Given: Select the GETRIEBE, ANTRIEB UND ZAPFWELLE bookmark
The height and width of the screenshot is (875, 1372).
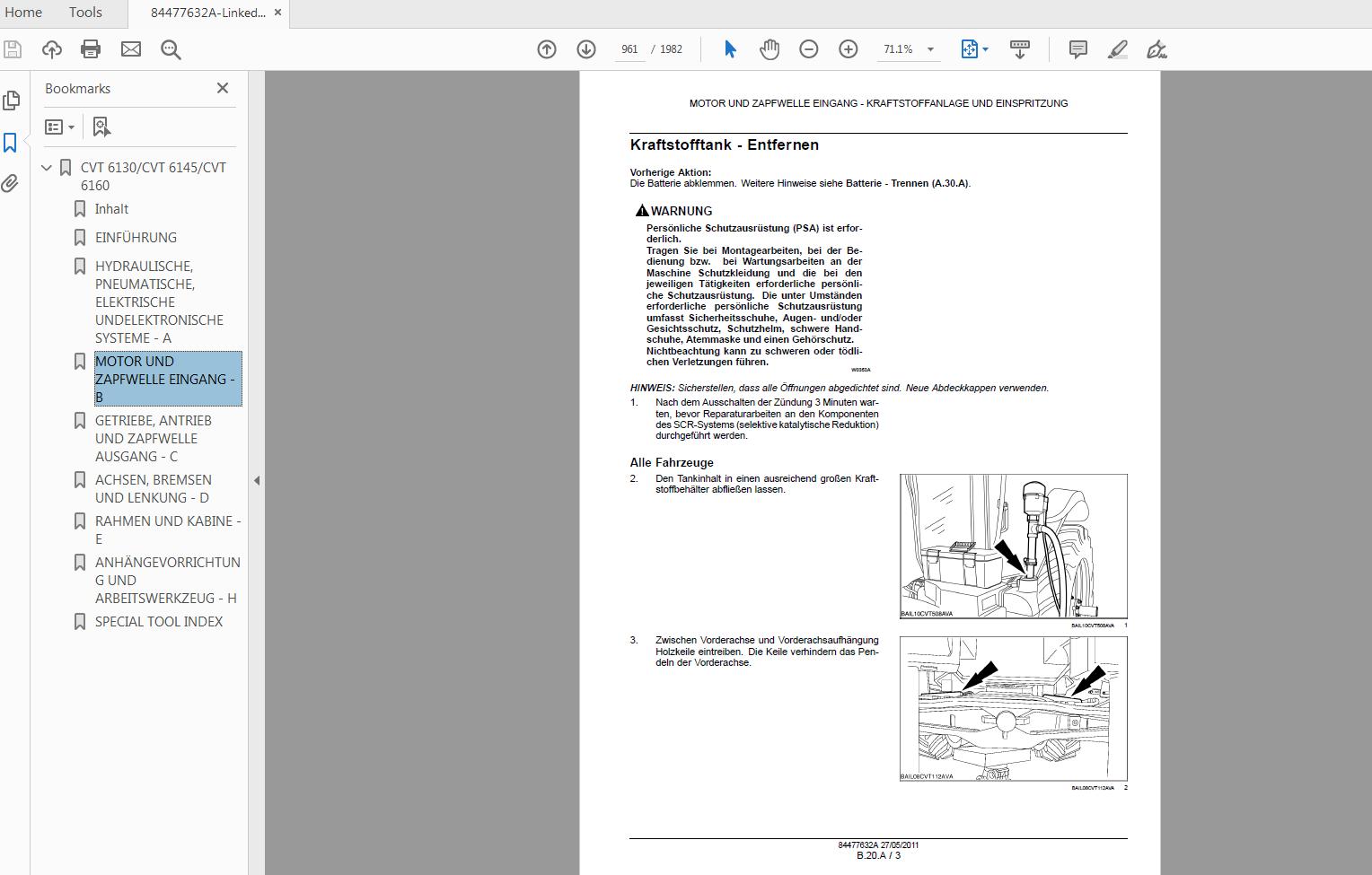Looking at the screenshot, I should (153, 438).
